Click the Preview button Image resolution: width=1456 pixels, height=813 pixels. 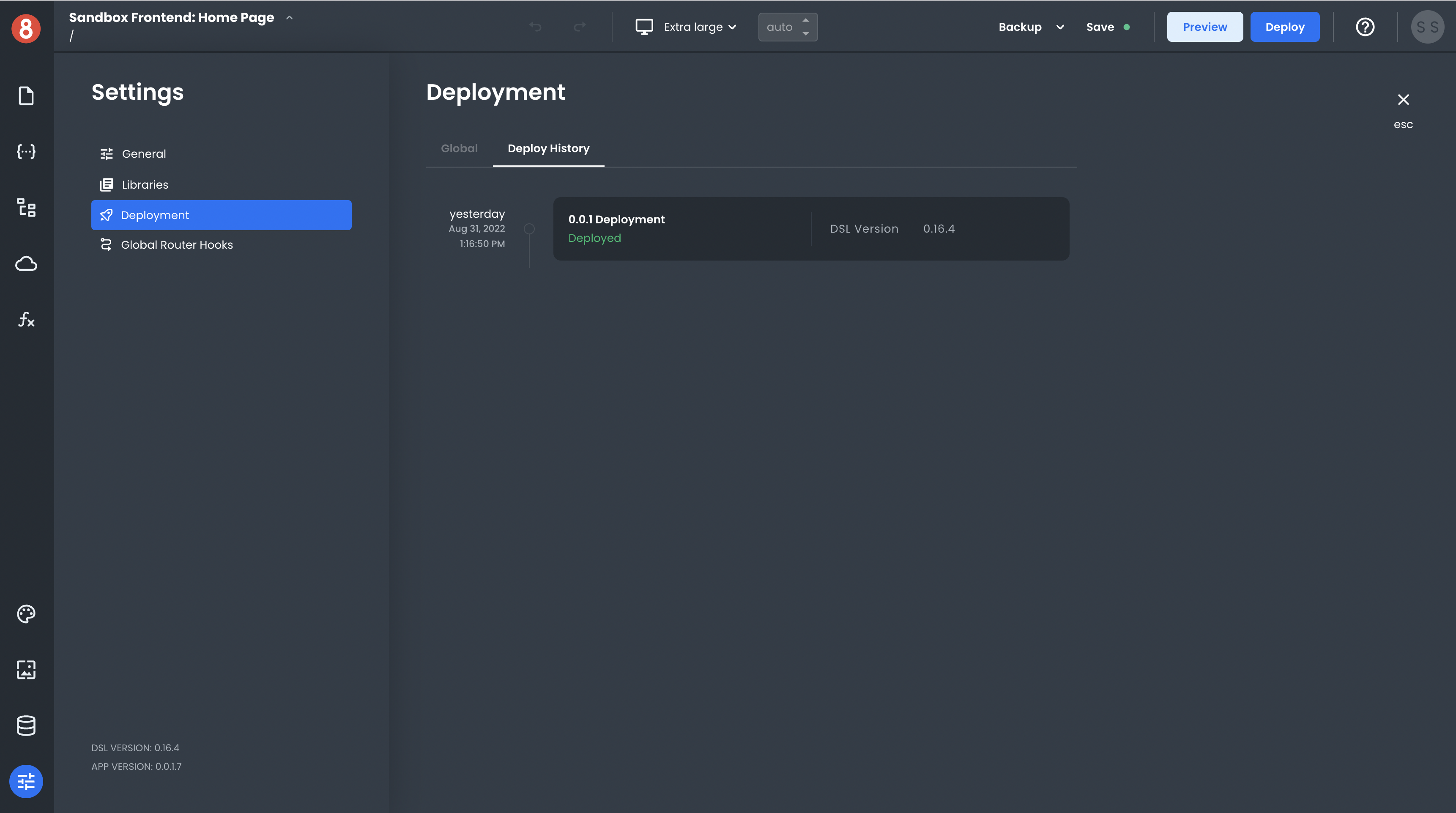pyautogui.click(x=1204, y=27)
